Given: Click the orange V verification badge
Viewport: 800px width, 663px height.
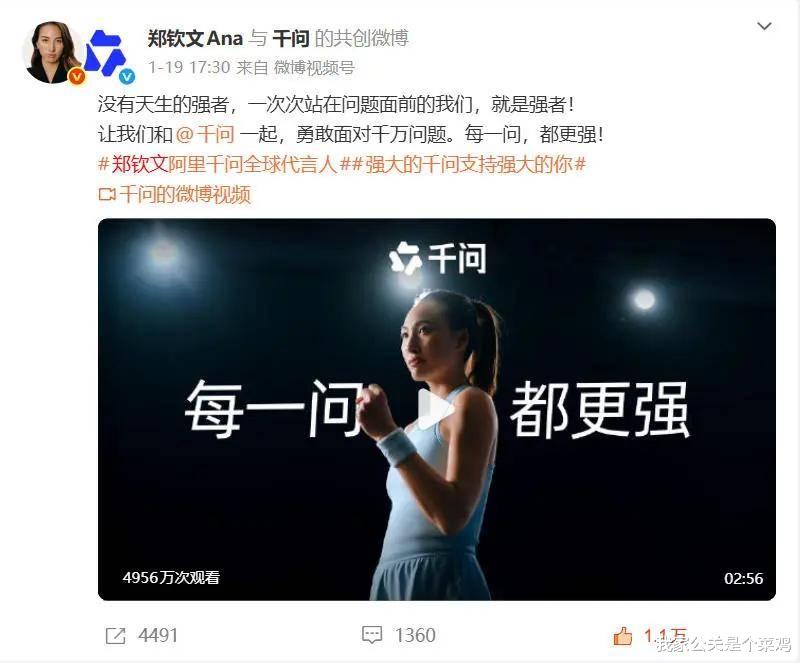Looking at the screenshot, I should 77,77.
